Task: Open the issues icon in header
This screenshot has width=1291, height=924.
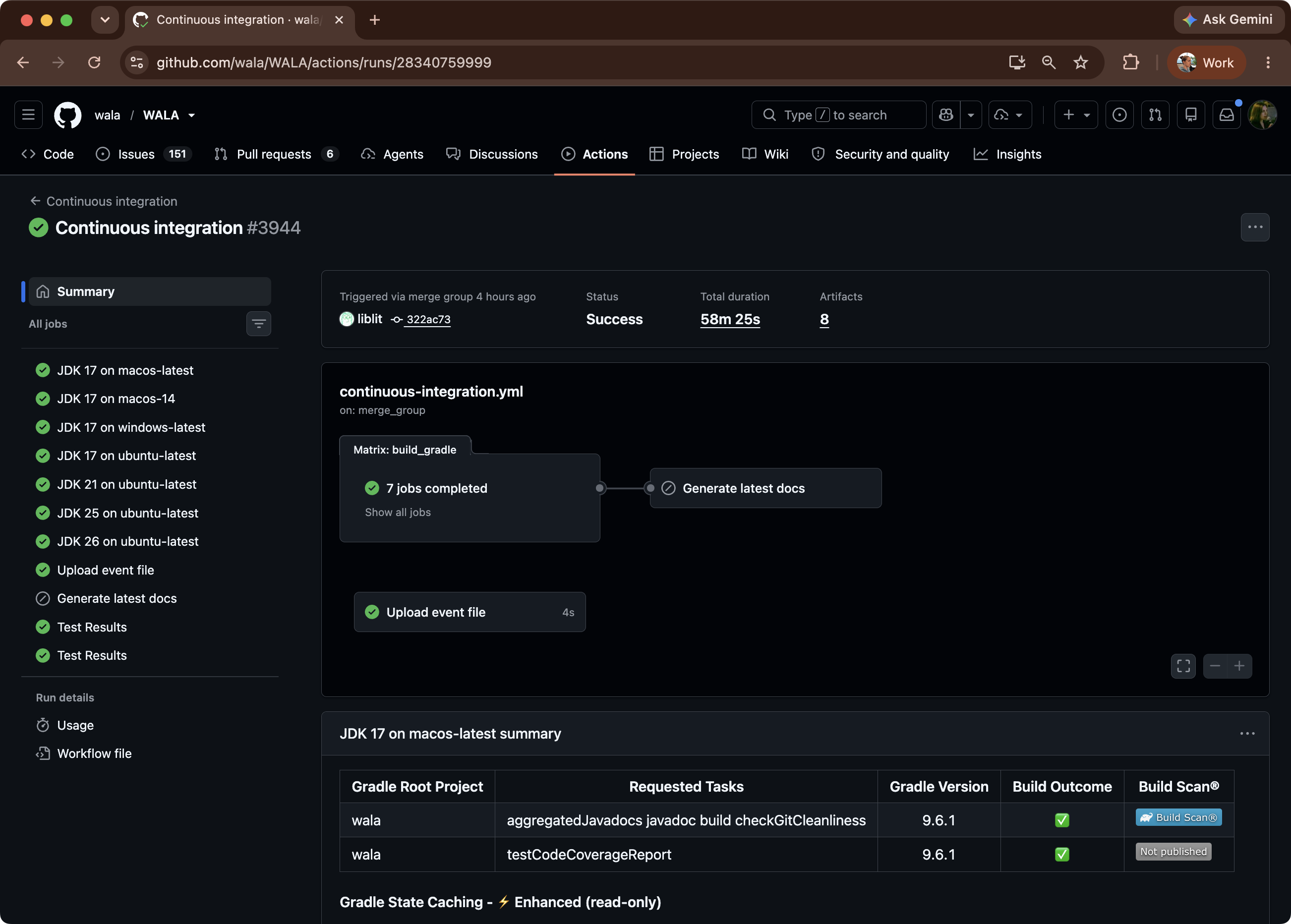Action: click(1119, 115)
